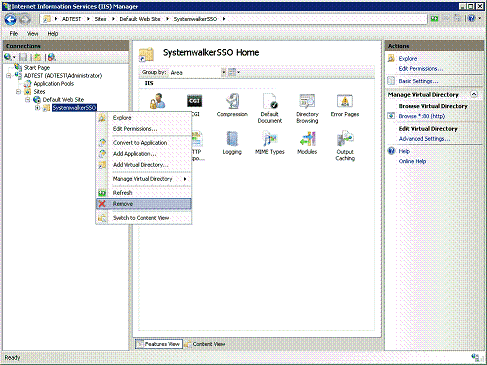
Task: Open the File menu
Action: click(14, 33)
